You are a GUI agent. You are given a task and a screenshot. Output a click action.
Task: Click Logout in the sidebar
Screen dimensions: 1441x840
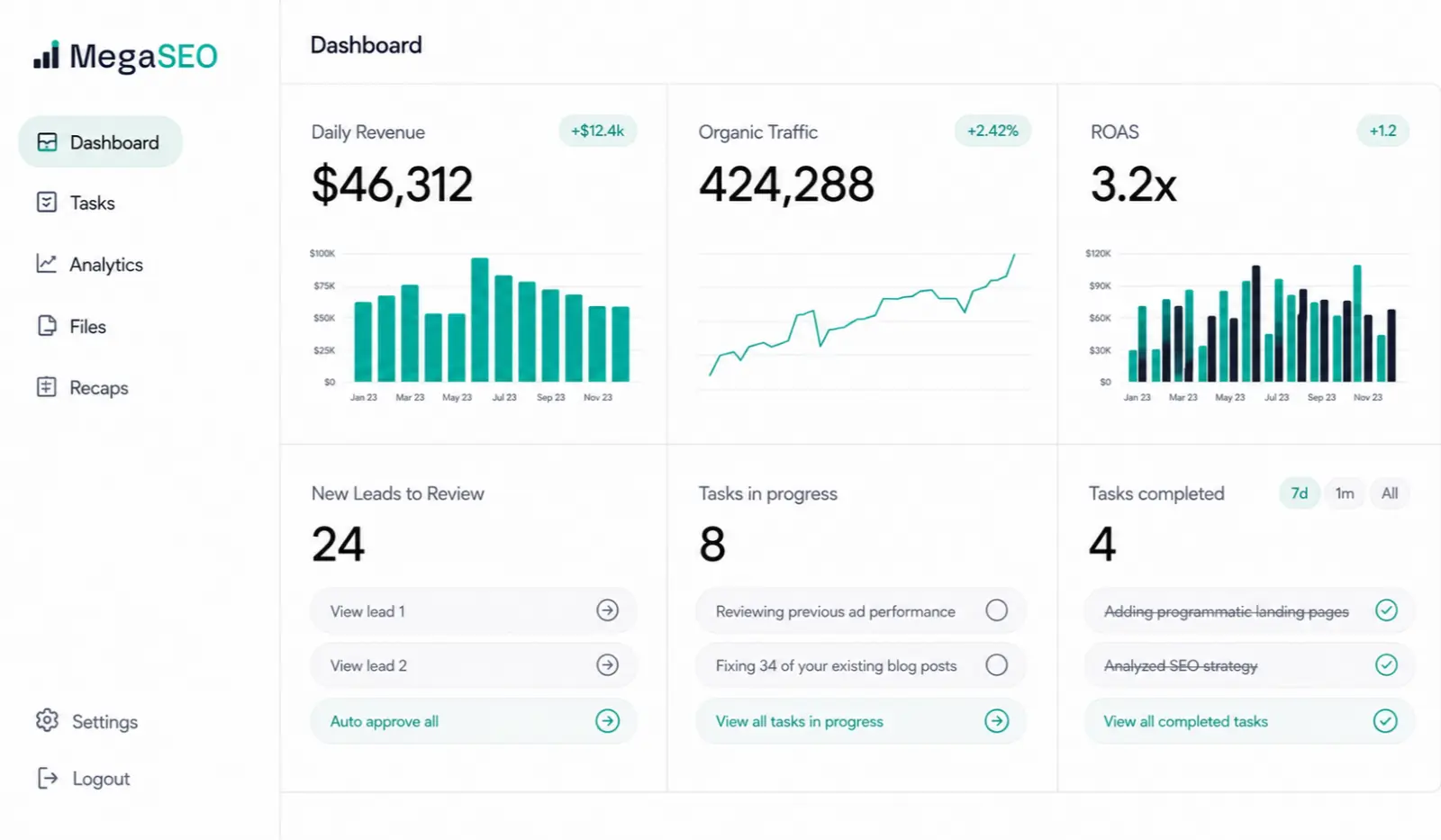tap(84, 779)
